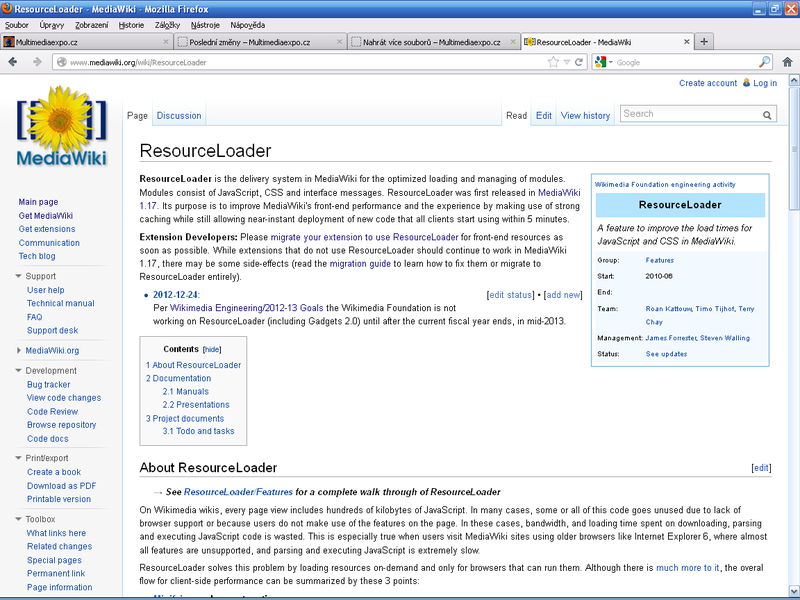Click the vertical scrollbar down arrow
The height and width of the screenshot is (600, 800).
click(x=793, y=593)
